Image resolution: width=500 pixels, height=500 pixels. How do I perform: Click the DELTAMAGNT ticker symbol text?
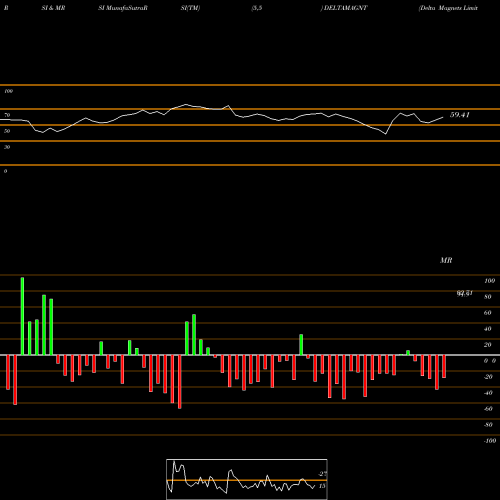coord(345,8)
